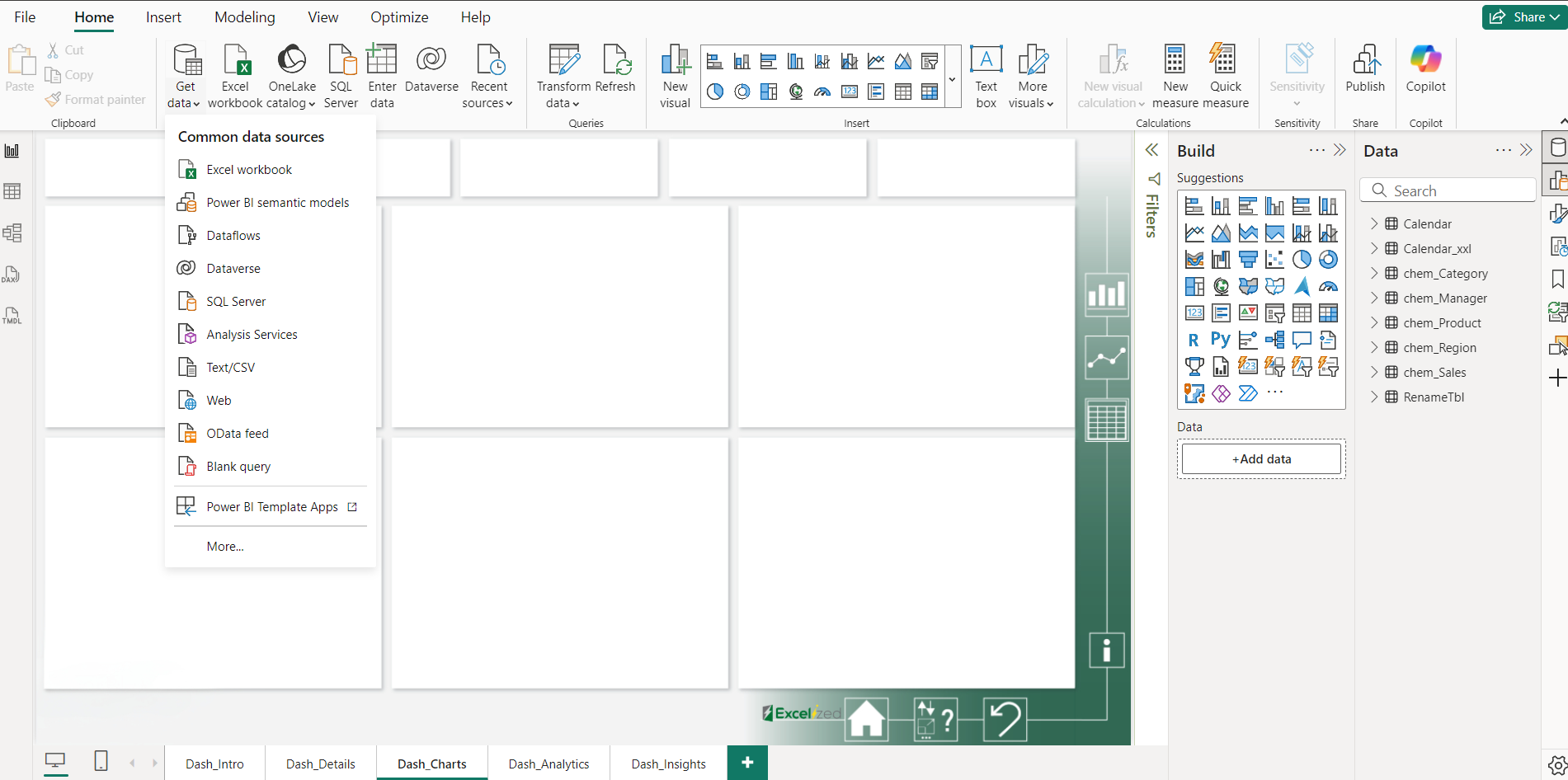Switch to Model view in left sidebar

point(12,233)
